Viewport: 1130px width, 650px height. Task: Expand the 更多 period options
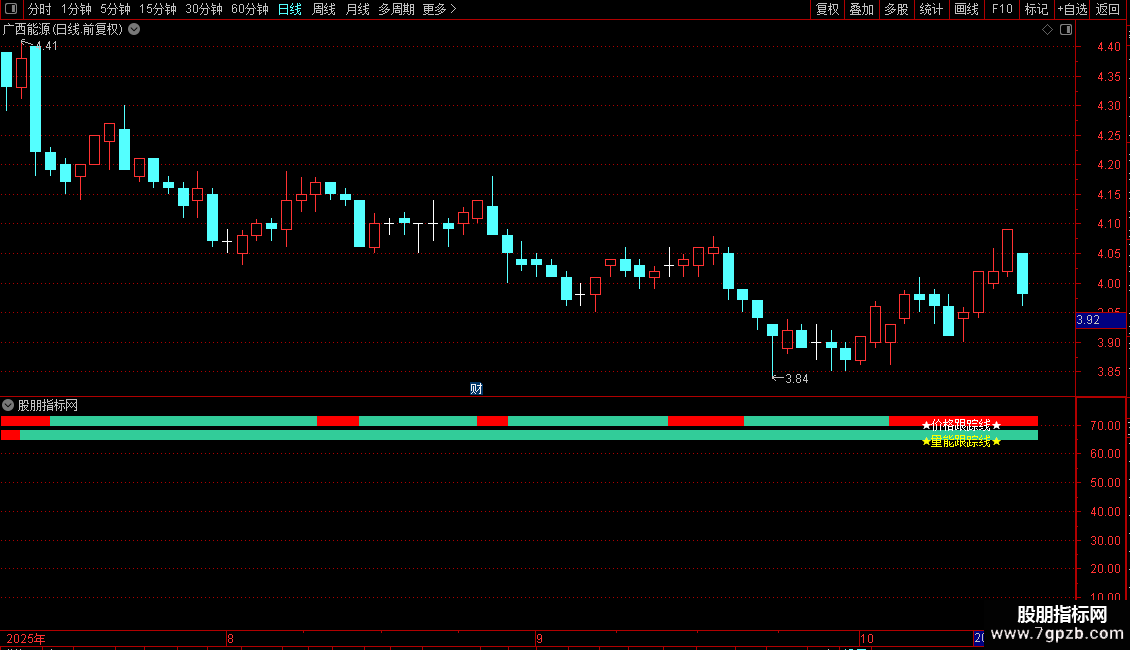coord(439,9)
